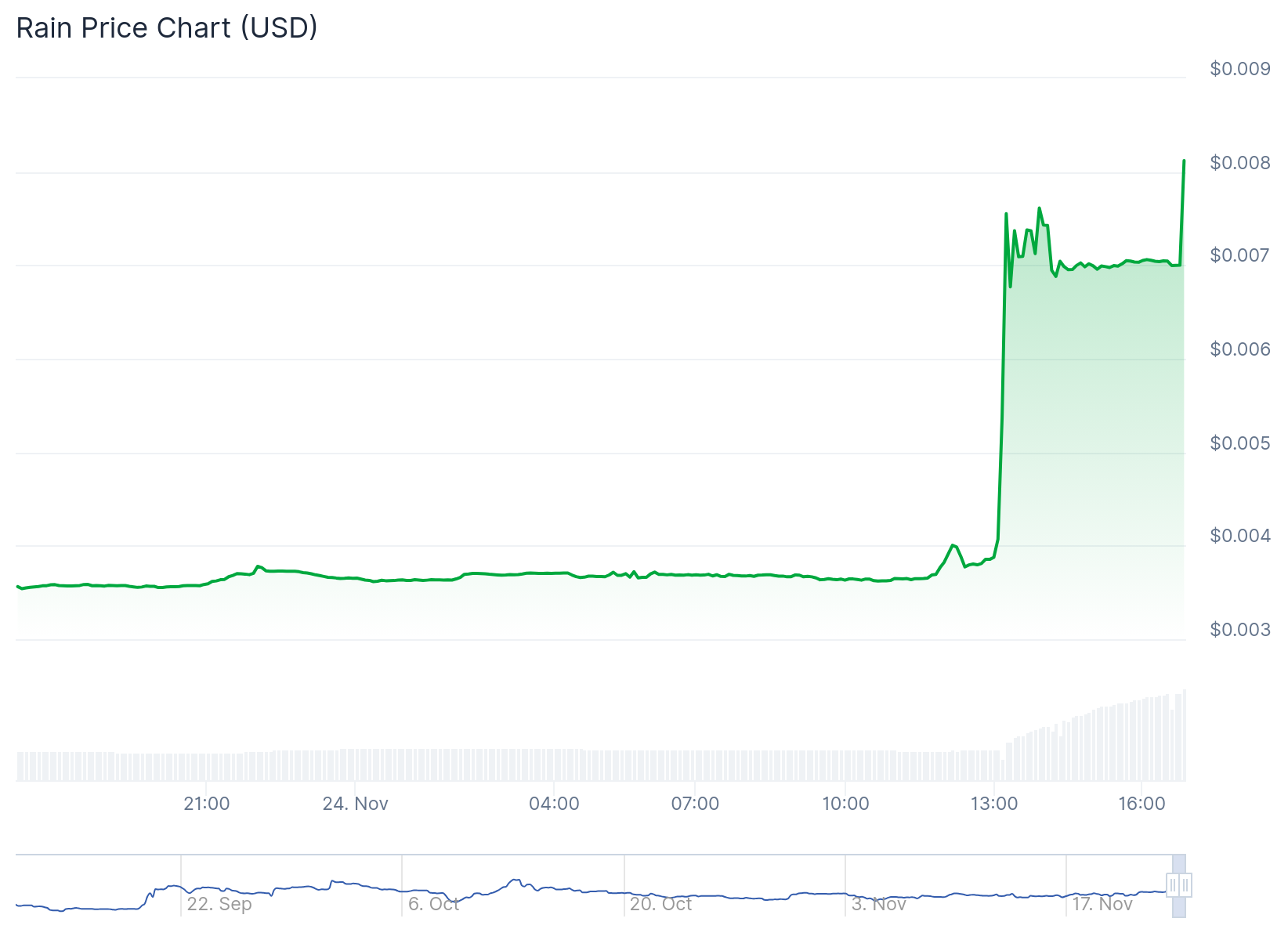Click the 10:00 time axis label
1288x940 pixels.
pyautogui.click(x=845, y=804)
